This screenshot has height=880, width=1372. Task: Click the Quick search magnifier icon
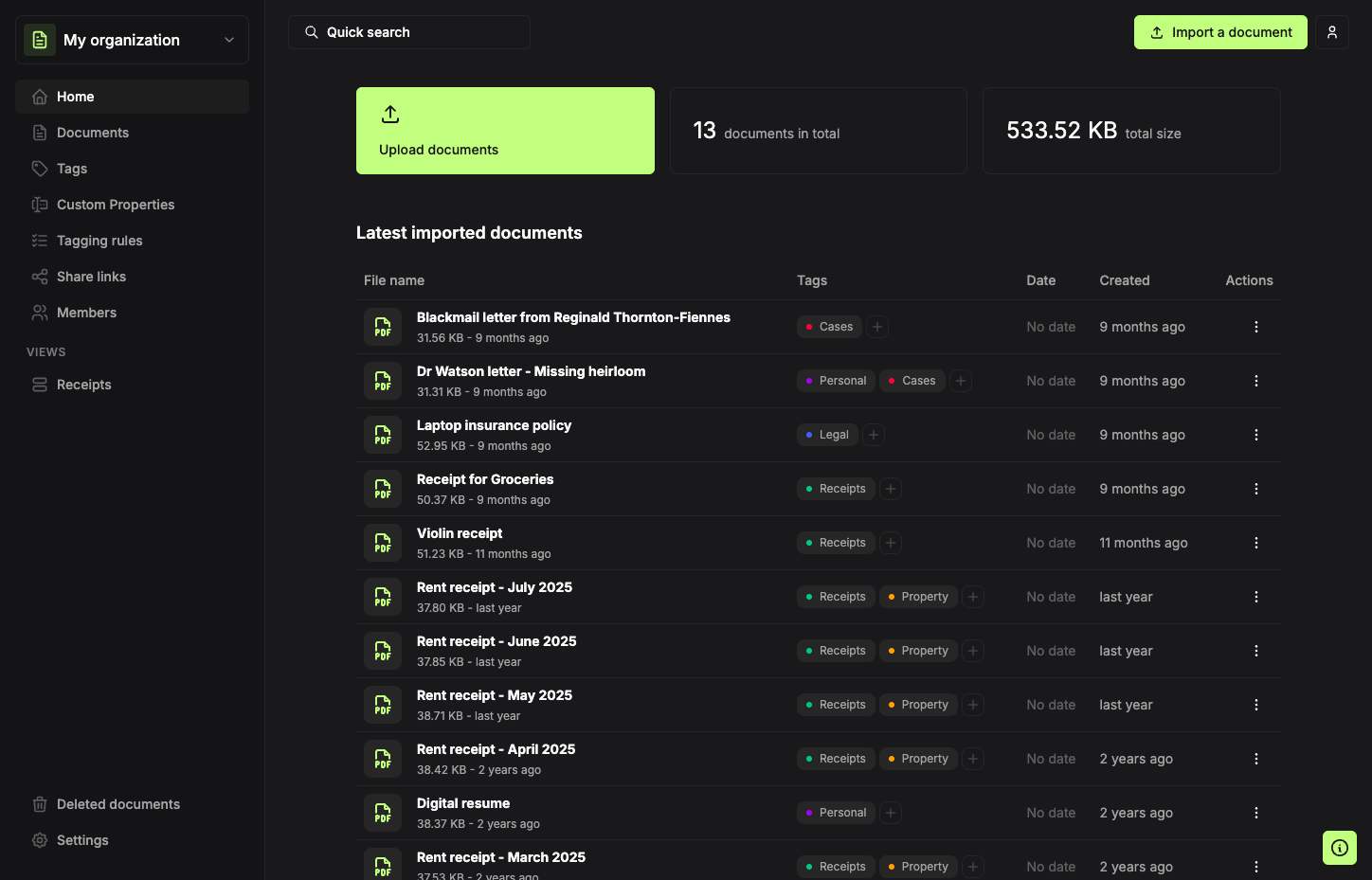(311, 32)
